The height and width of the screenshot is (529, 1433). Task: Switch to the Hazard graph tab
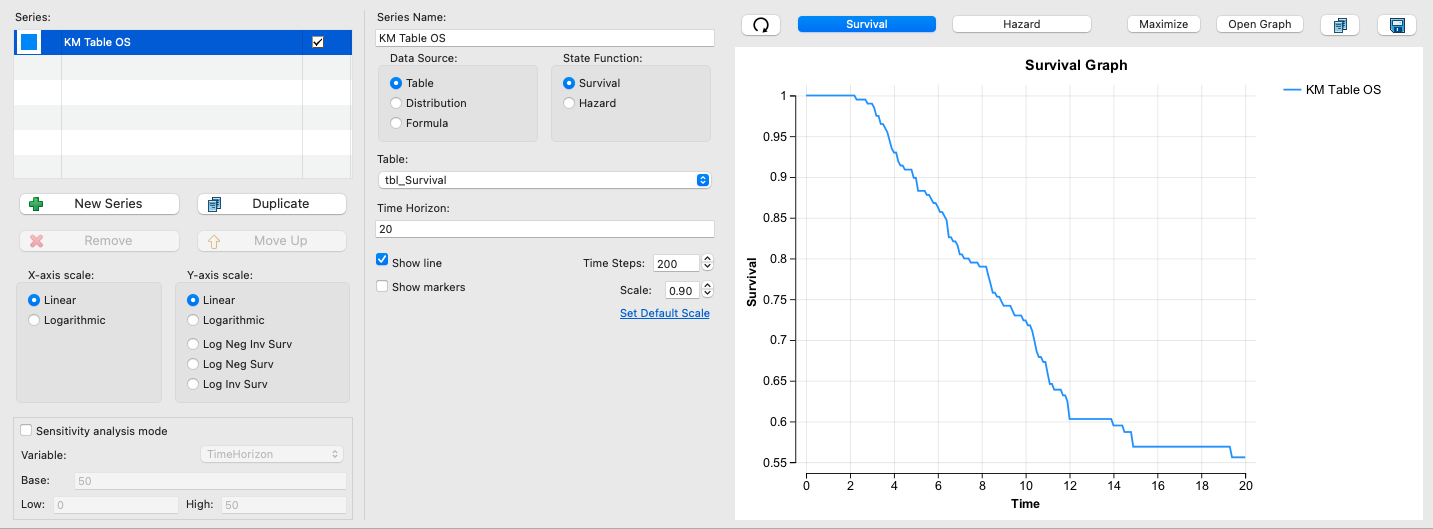pyautogui.click(x=1021, y=24)
